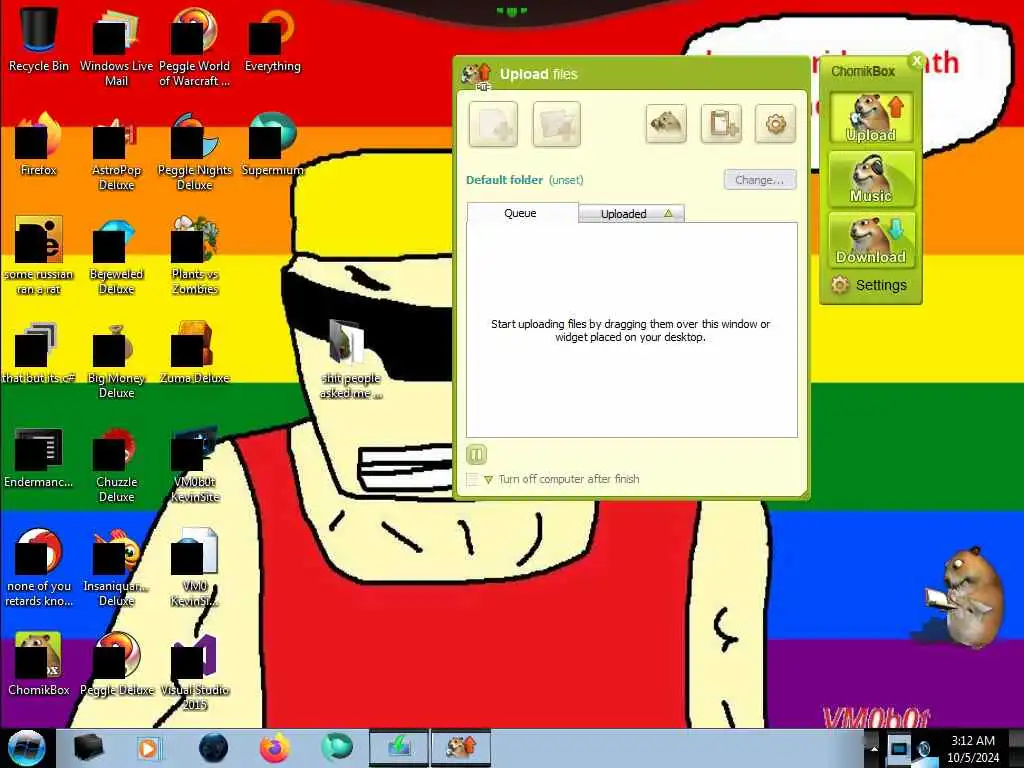The height and width of the screenshot is (768, 1024).
Task: Close the ChomikBox widget
Action: pyautogui.click(x=916, y=61)
